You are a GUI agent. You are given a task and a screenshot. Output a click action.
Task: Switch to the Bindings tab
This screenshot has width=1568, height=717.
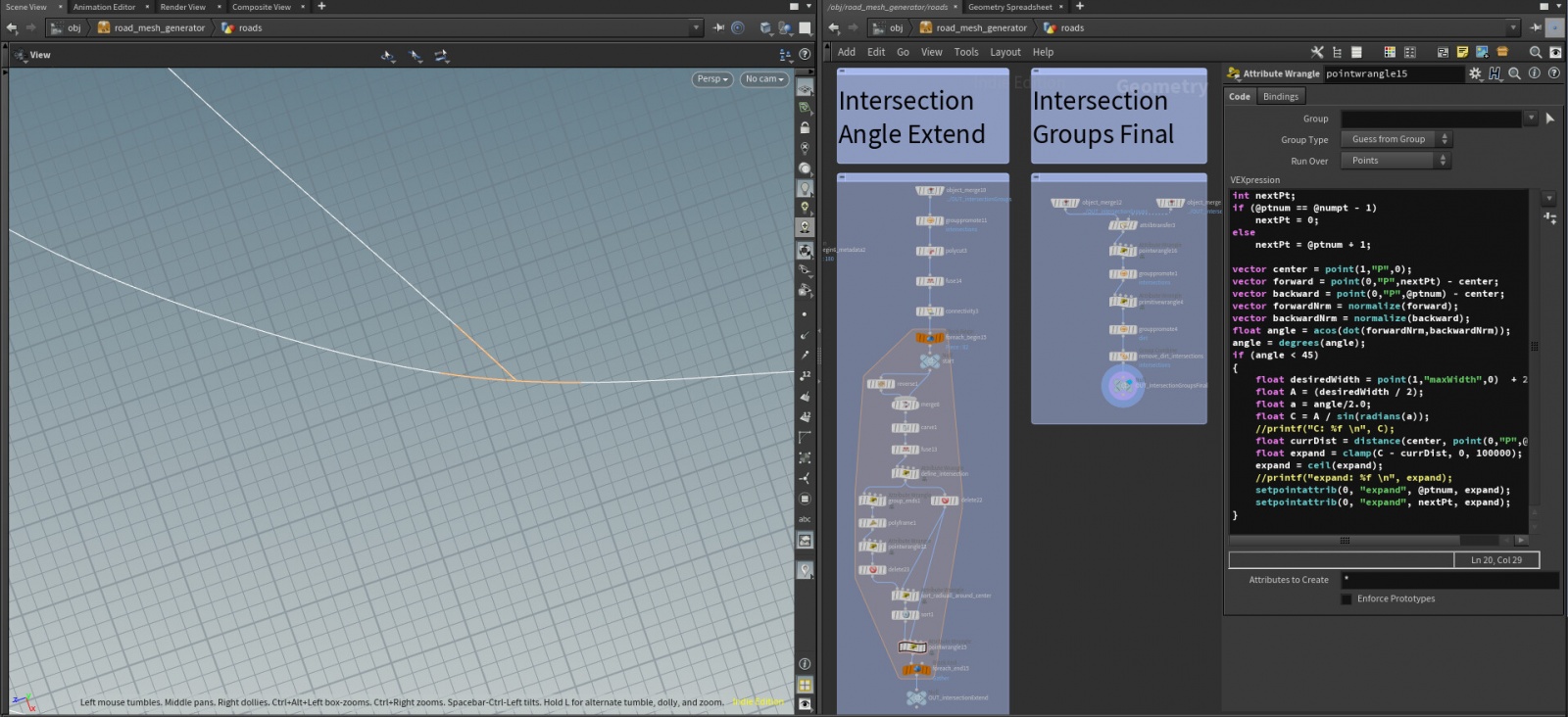pyautogui.click(x=1281, y=96)
